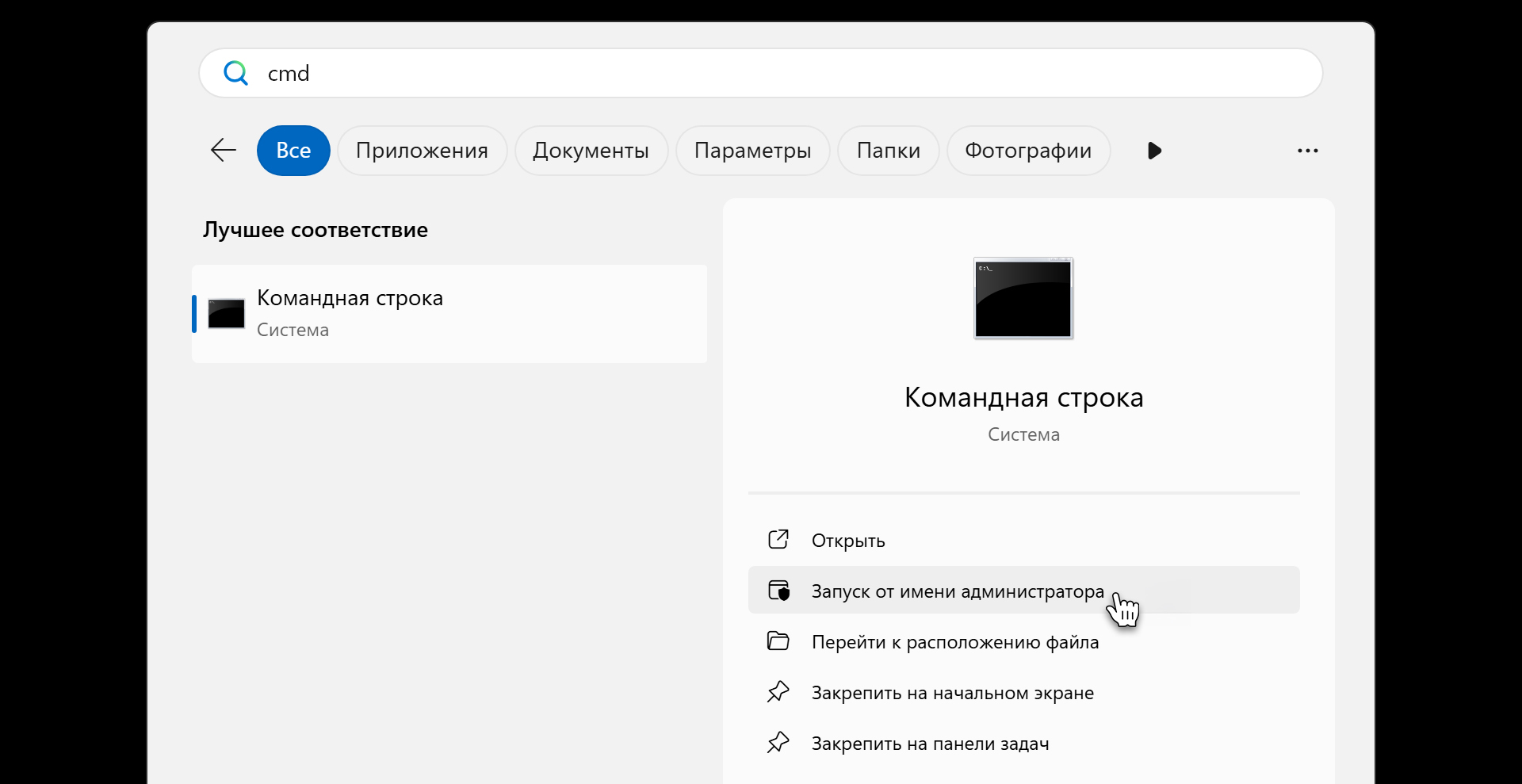Select Командная строка best match result
1522x784 pixels.
point(449,314)
